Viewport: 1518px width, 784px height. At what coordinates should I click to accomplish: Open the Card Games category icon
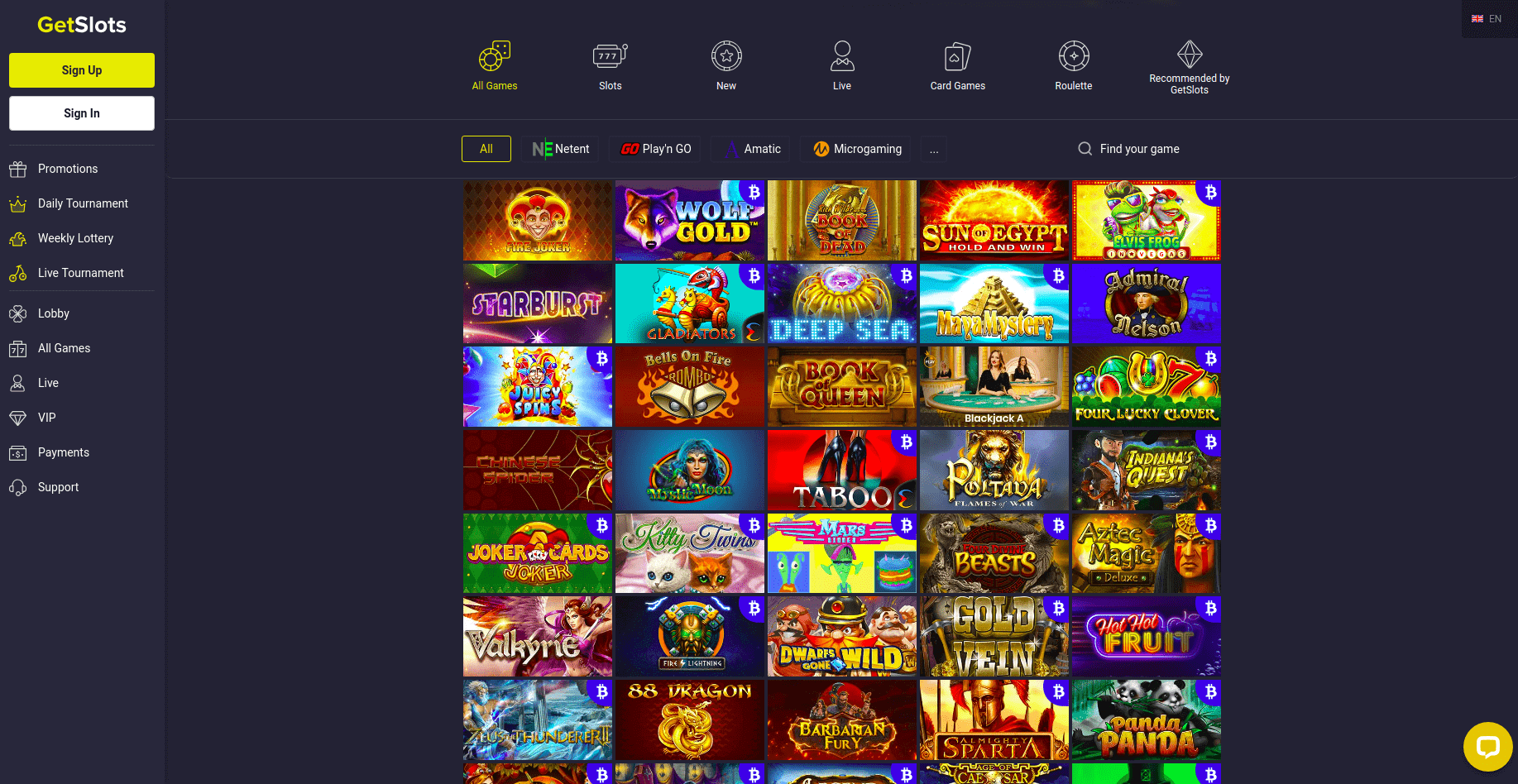pos(958,56)
